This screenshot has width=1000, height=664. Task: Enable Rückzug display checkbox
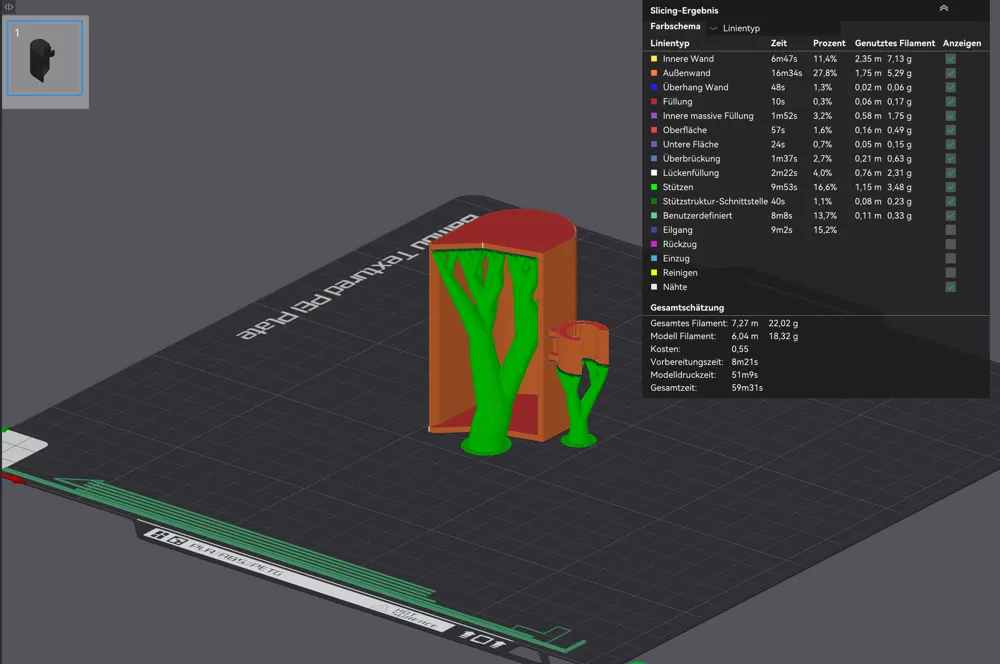pos(950,244)
